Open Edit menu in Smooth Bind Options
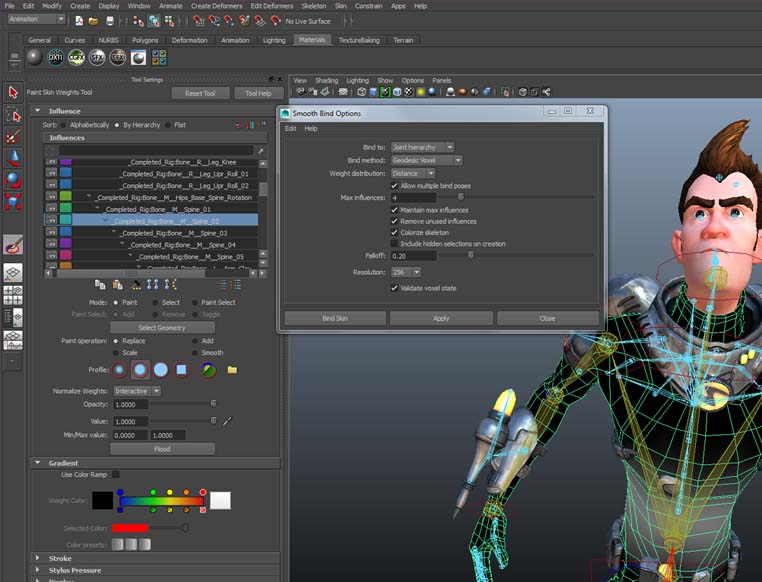This screenshot has height=582, width=762. tap(291, 128)
